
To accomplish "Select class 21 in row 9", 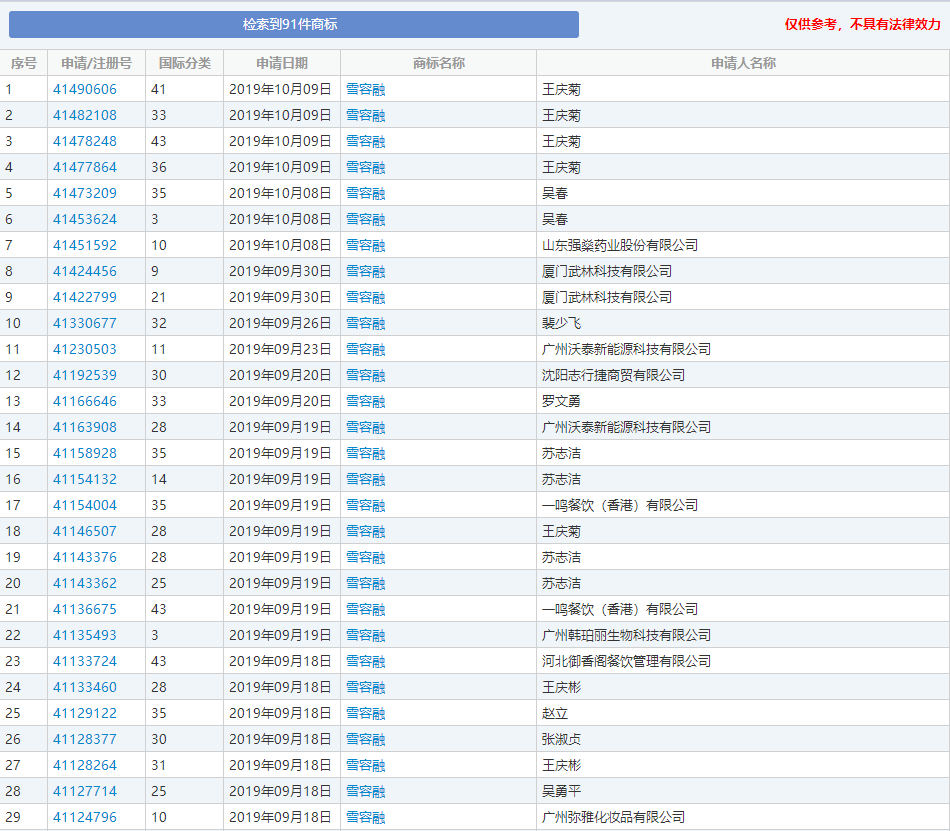I will click(159, 298).
